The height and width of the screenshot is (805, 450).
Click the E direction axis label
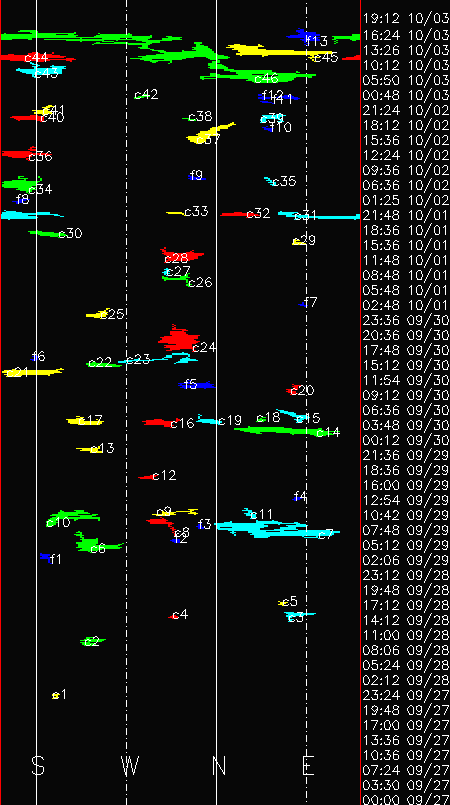point(308,766)
